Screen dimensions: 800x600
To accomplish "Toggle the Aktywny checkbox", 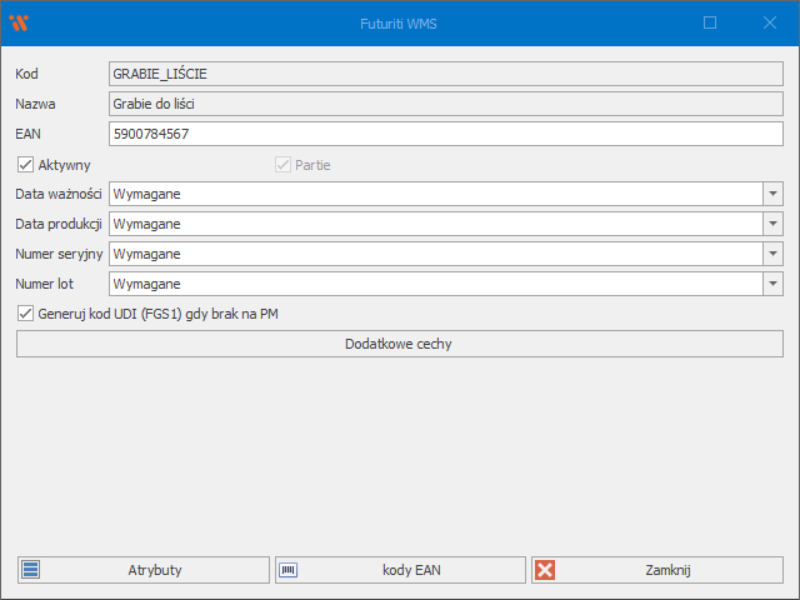I will click(x=25, y=165).
